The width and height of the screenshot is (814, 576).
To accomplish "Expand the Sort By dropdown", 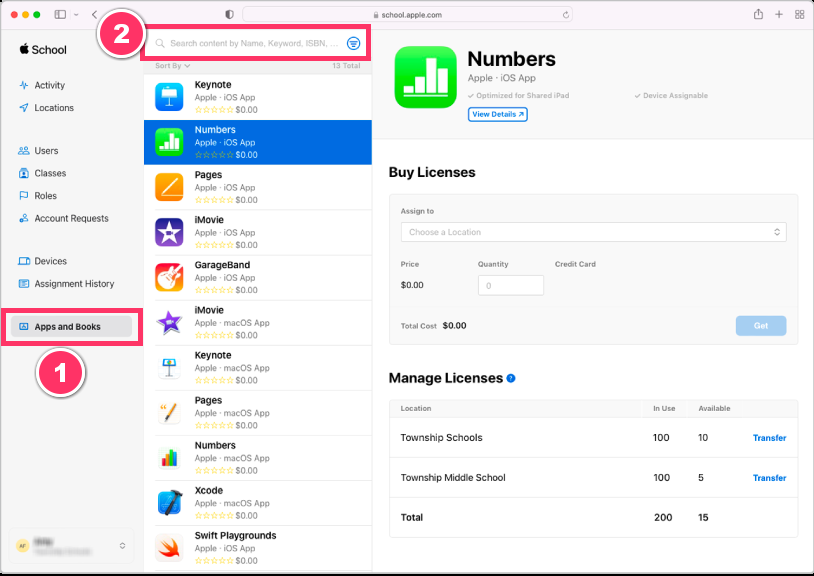I will (173, 66).
